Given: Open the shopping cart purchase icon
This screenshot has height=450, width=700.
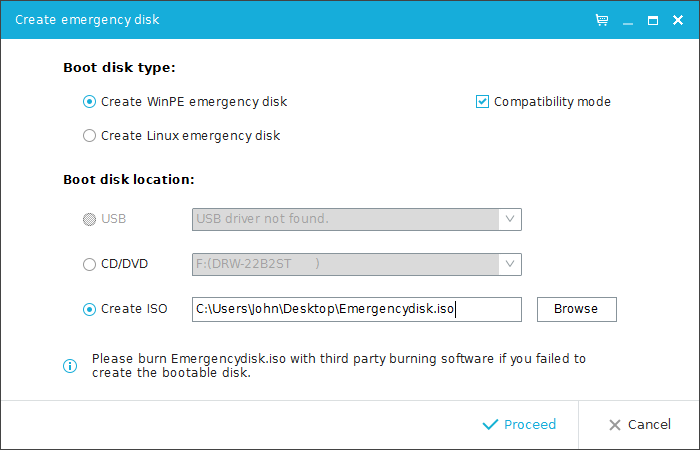Looking at the screenshot, I should tap(602, 20).
